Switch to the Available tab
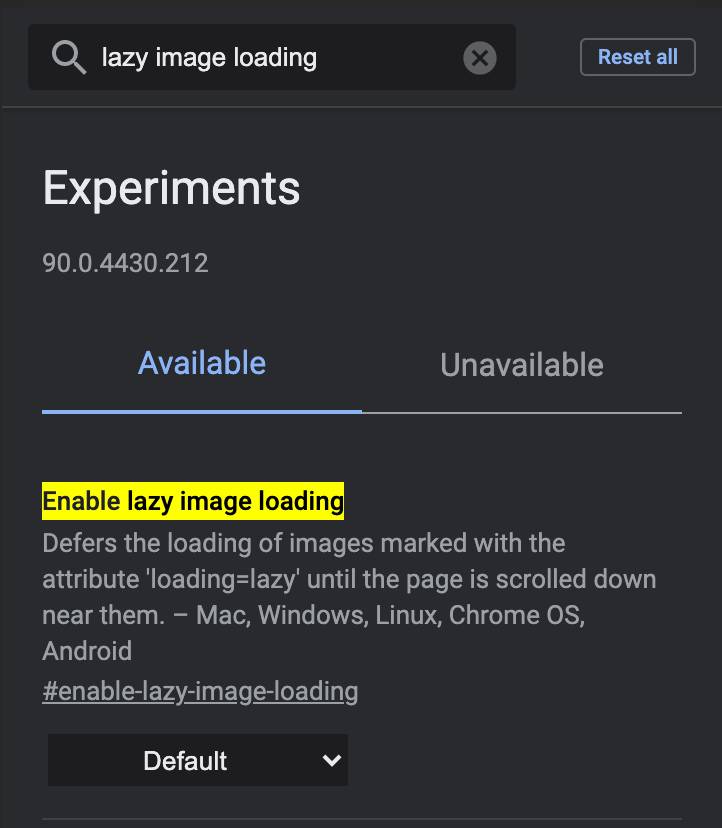The height and width of the screenshot is (828, 722). pos(202,363)
